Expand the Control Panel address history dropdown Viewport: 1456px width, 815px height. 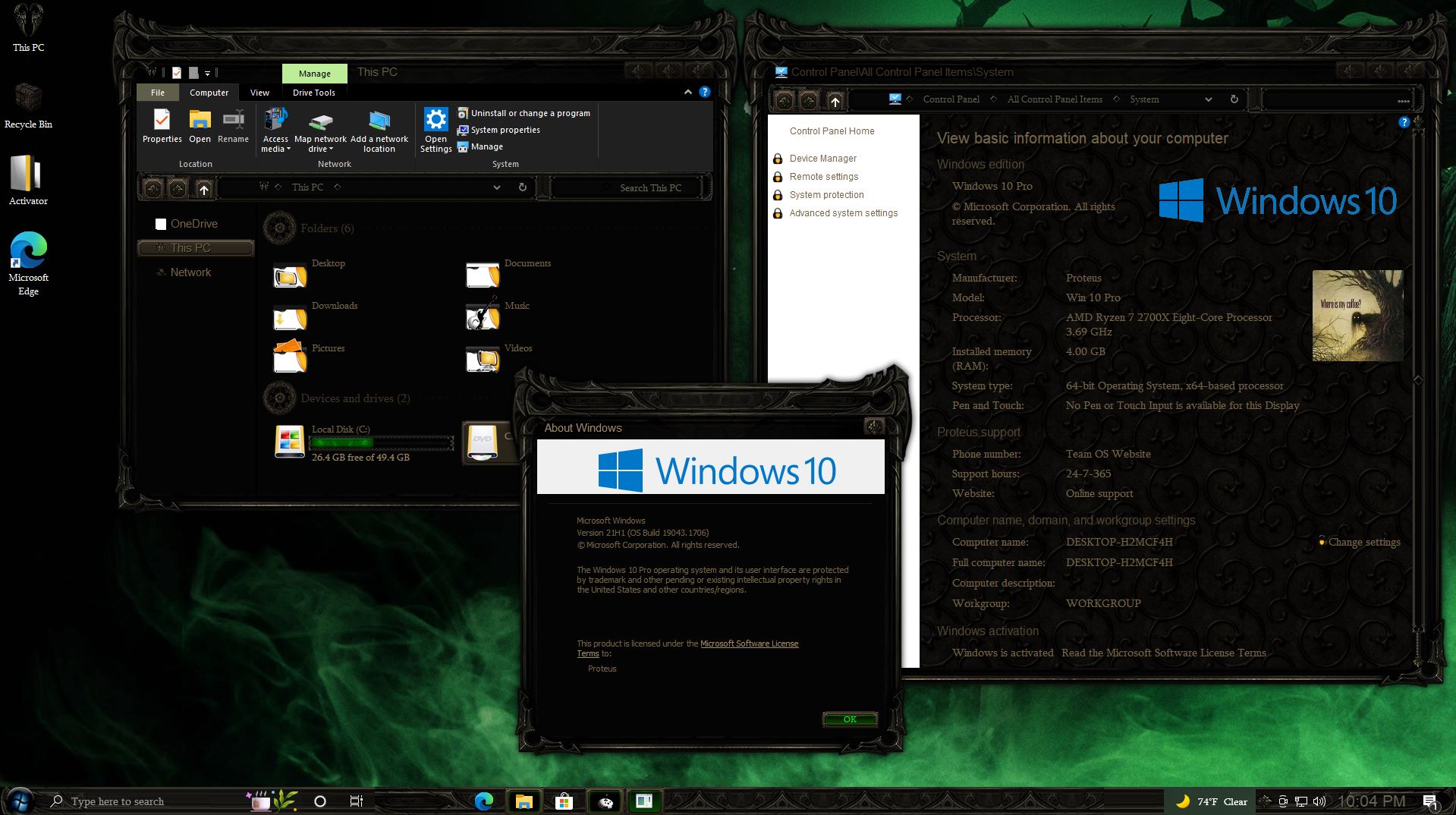tap(1209, 99)
